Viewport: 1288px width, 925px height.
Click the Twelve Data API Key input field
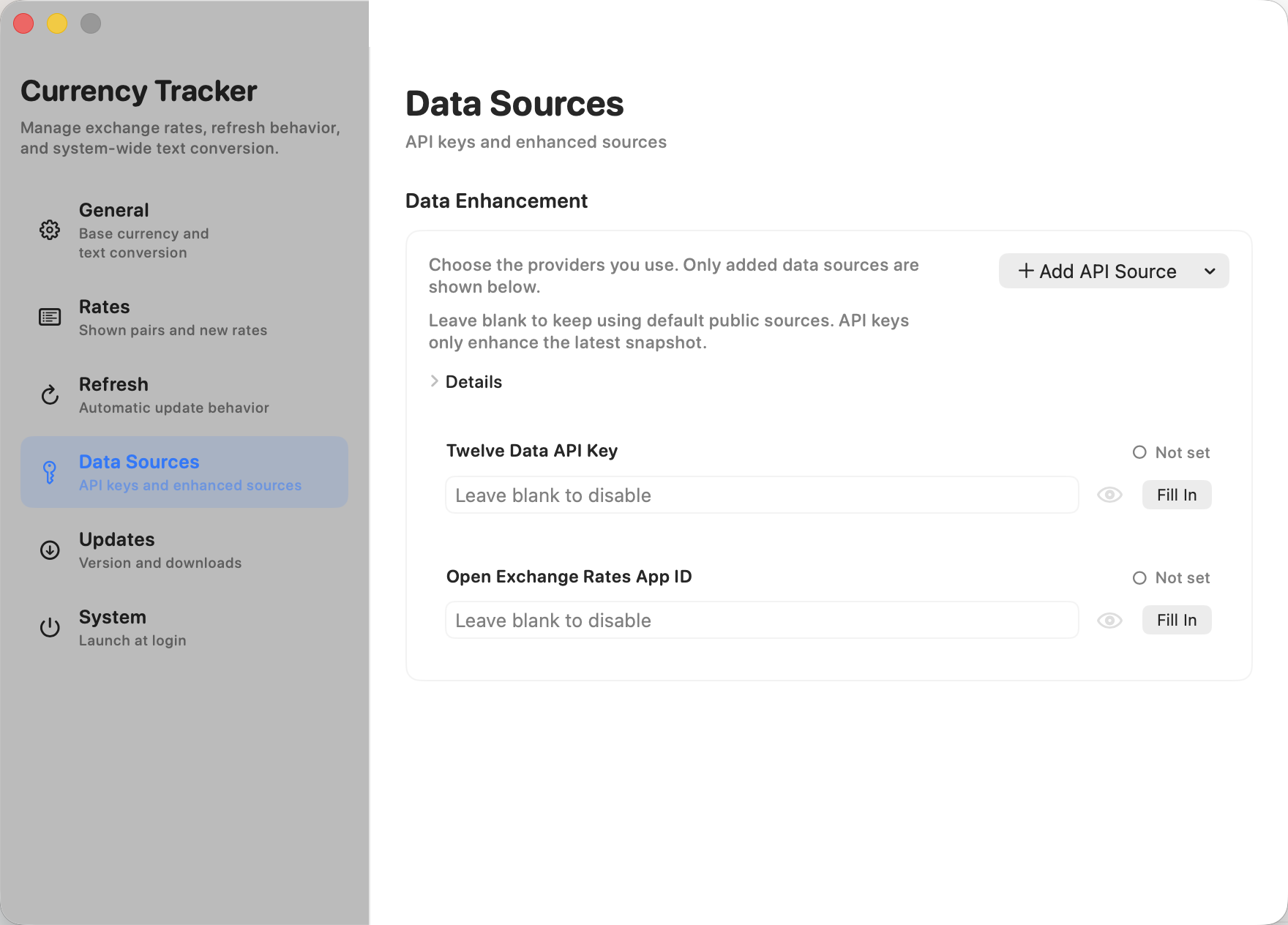pos(761,495)
